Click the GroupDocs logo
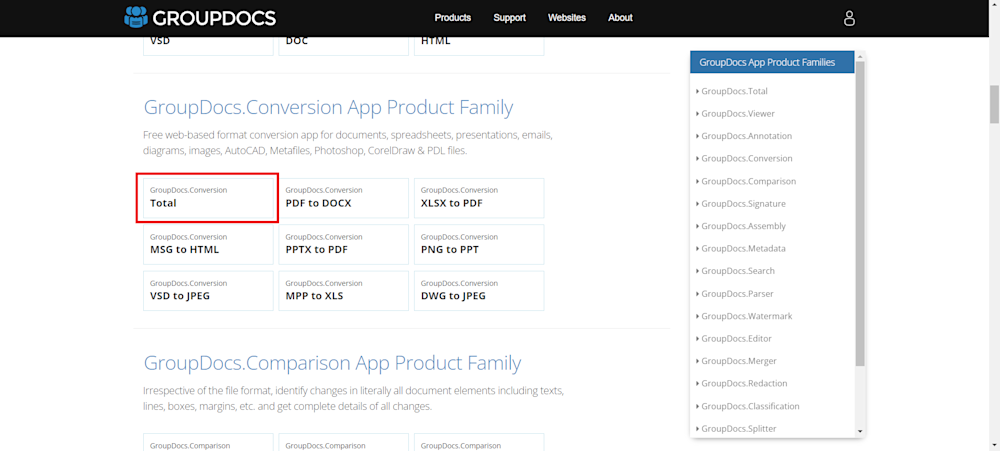The image size is (1000, 451). (x=200, y=17)
